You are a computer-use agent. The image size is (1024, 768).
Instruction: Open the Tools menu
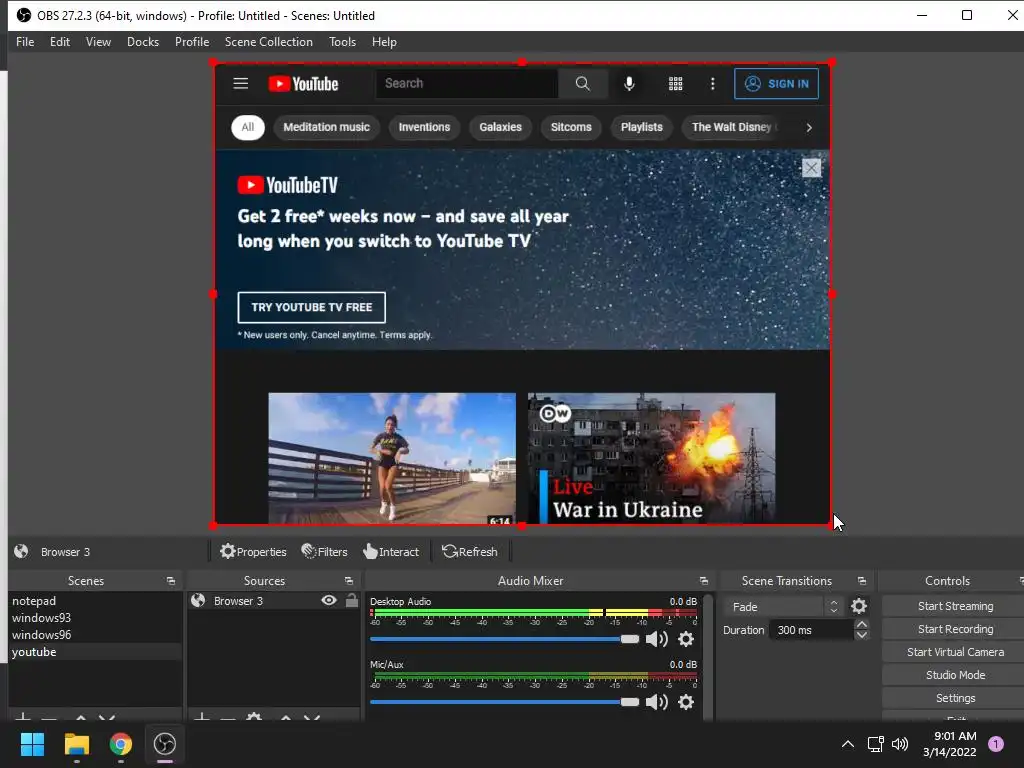pos(342,42)
